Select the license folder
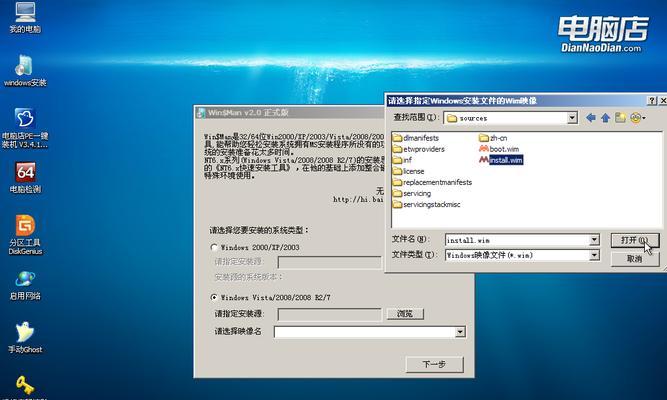The image size is (667, 400). tap(409, 171)
